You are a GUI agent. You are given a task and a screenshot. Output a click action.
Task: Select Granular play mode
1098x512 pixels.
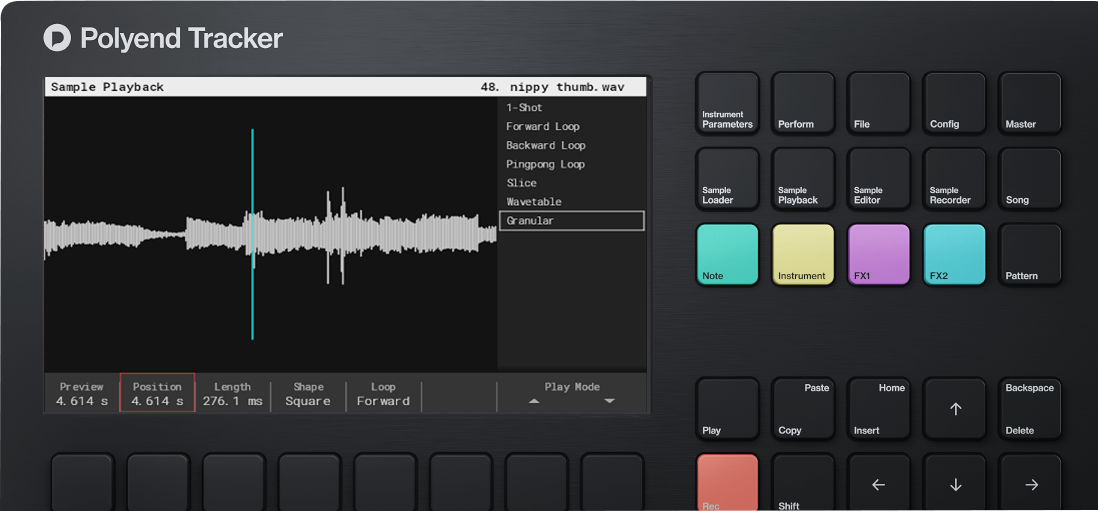[571, 221]
